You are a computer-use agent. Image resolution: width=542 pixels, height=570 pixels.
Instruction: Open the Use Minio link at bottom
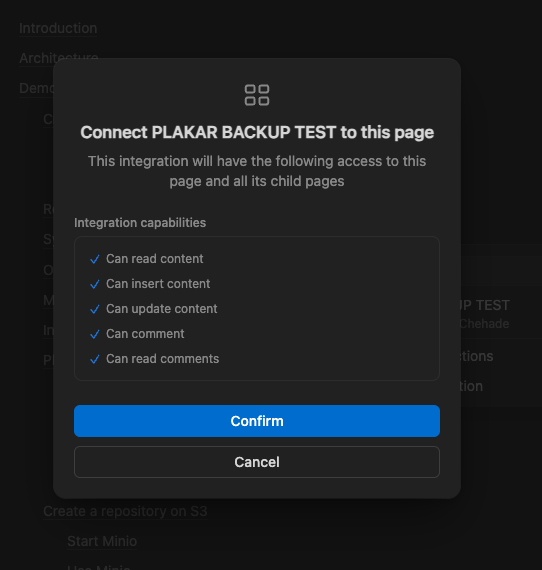[99, 566]
